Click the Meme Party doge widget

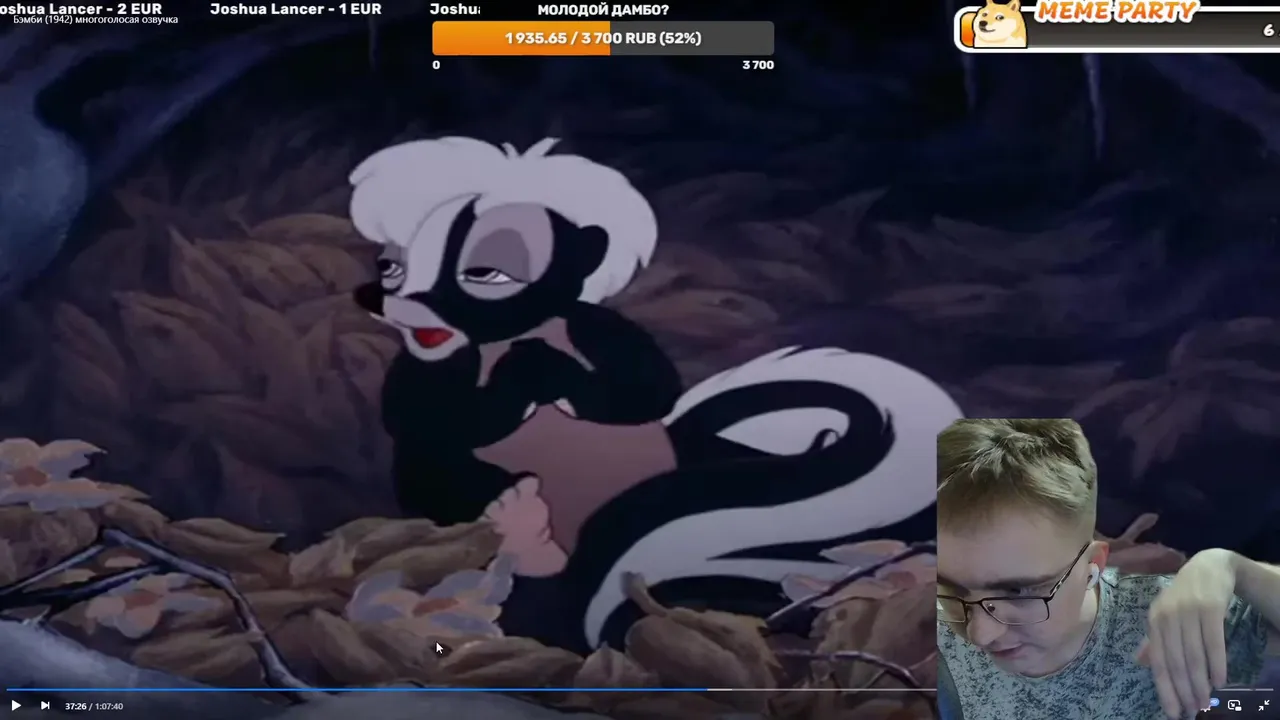pos(1117,25)
